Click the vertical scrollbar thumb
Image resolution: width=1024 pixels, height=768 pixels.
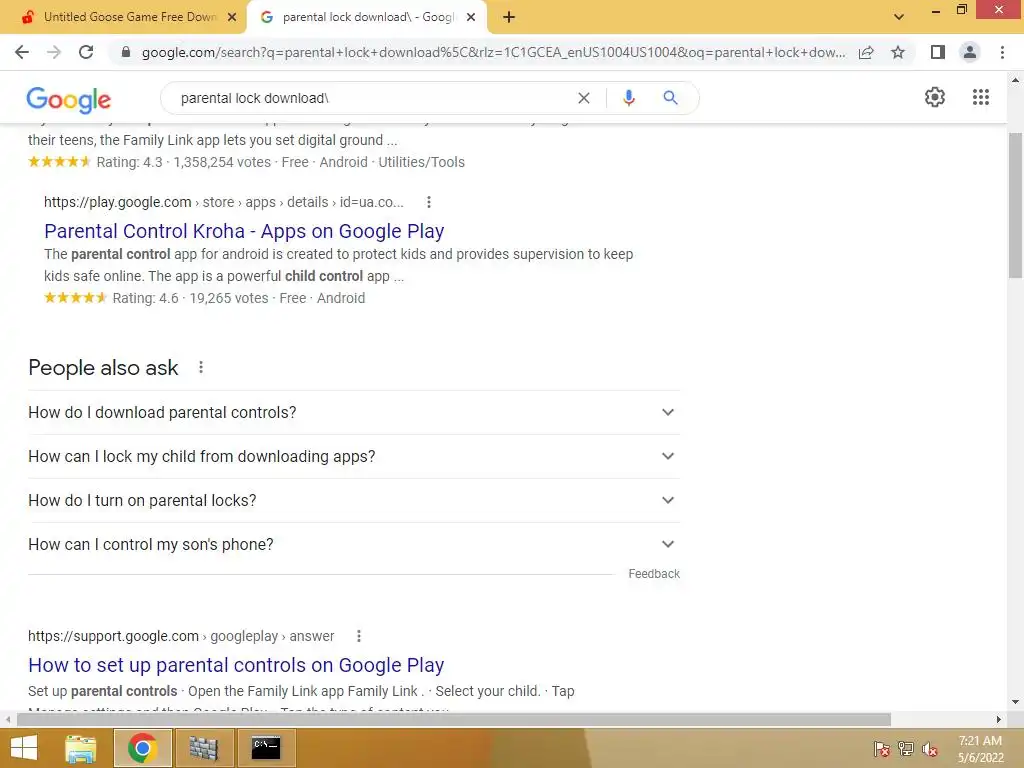pyautogui.click(x=1016, y=206)
